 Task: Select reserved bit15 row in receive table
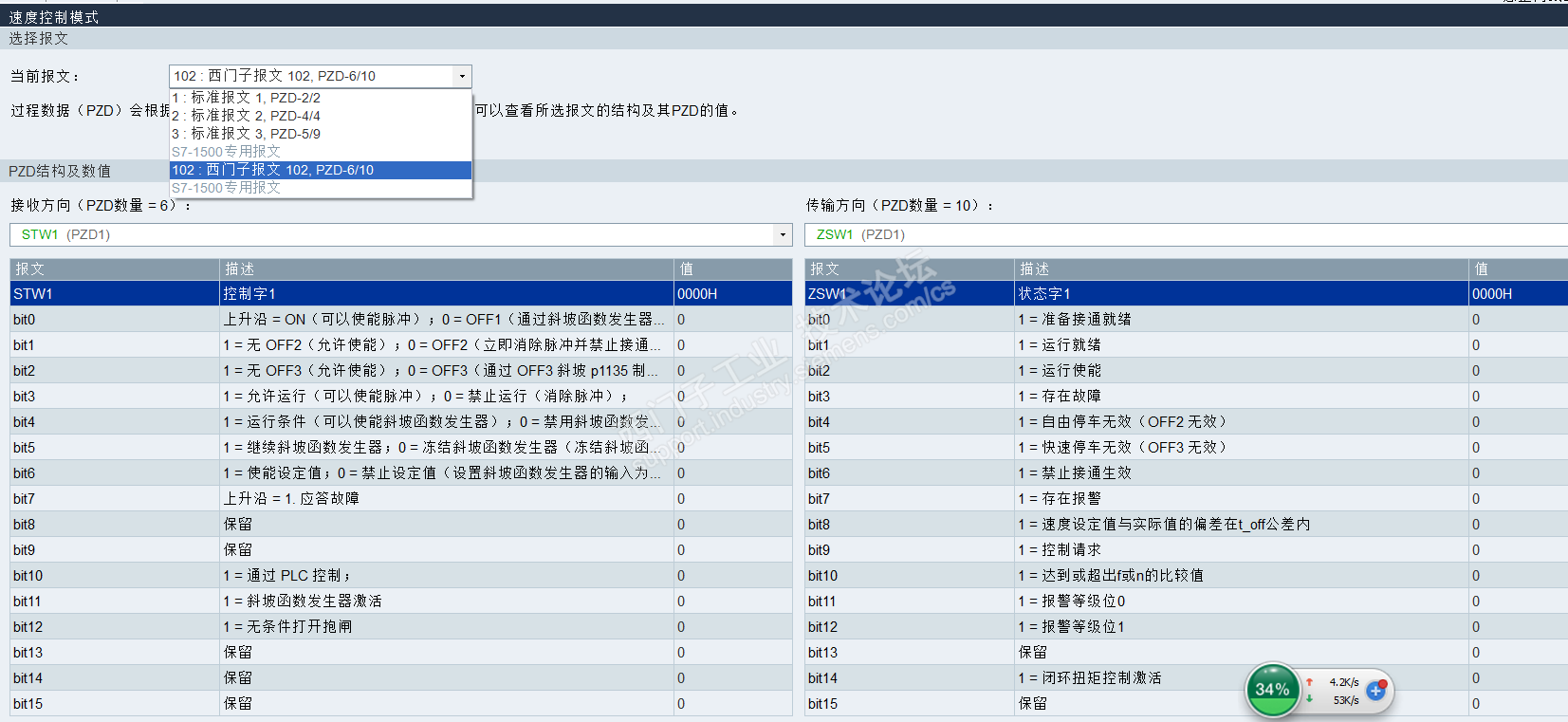click(x=401, y=704)
